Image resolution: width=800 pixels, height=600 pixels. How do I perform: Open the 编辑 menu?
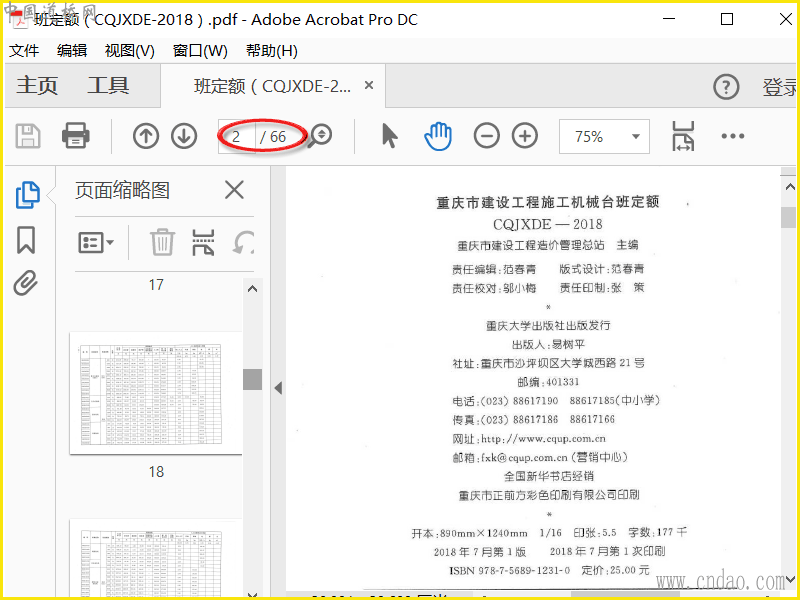click(x=72, y=51)
